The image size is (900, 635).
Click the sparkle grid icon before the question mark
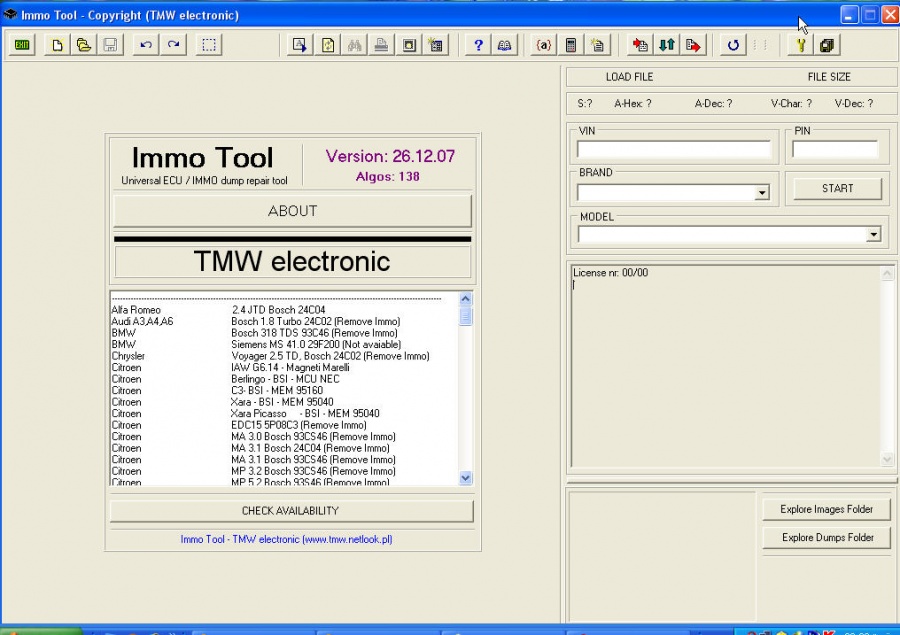436,45
